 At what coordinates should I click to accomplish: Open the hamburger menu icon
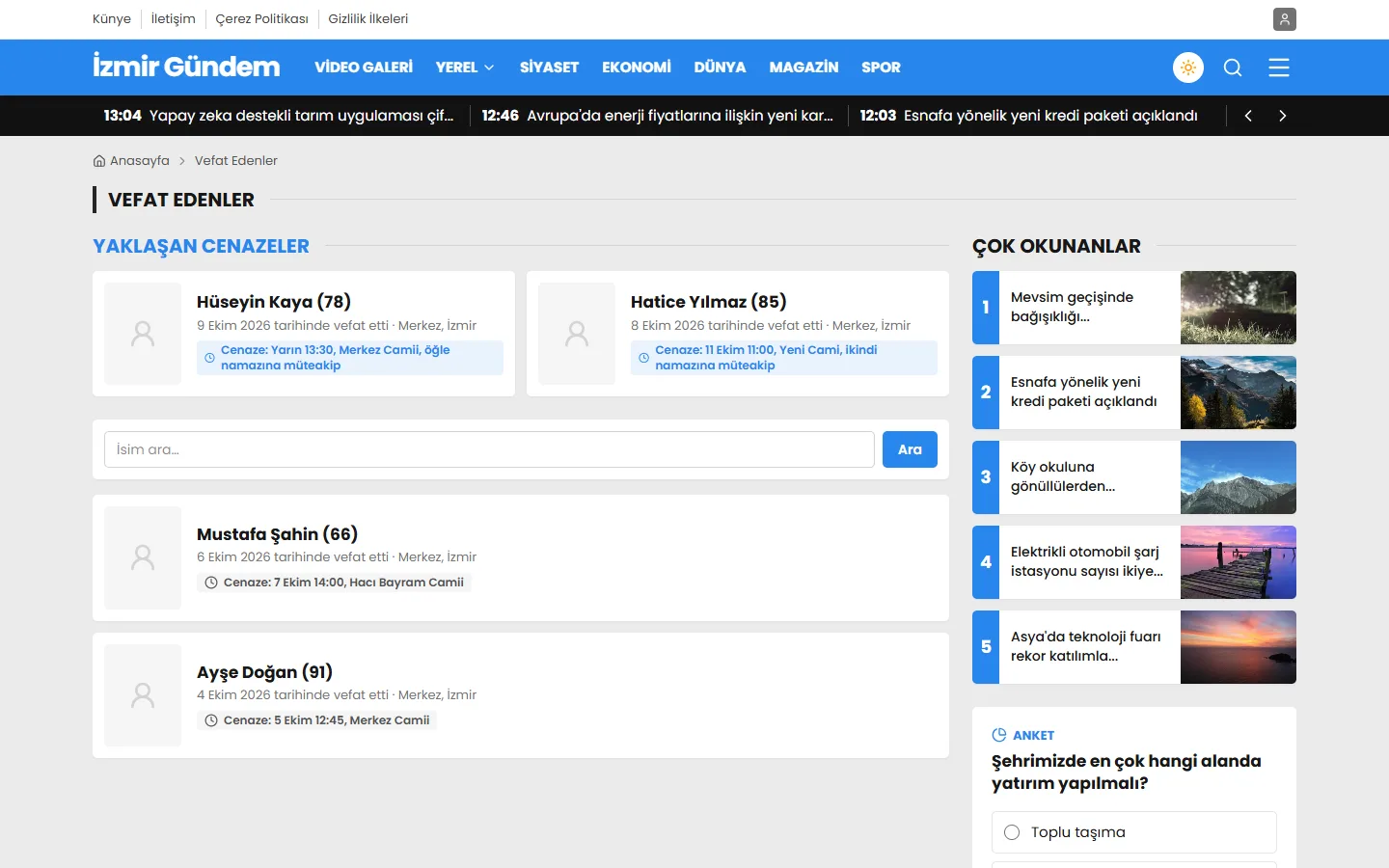pyautogui.click(x=1279, y=68)
